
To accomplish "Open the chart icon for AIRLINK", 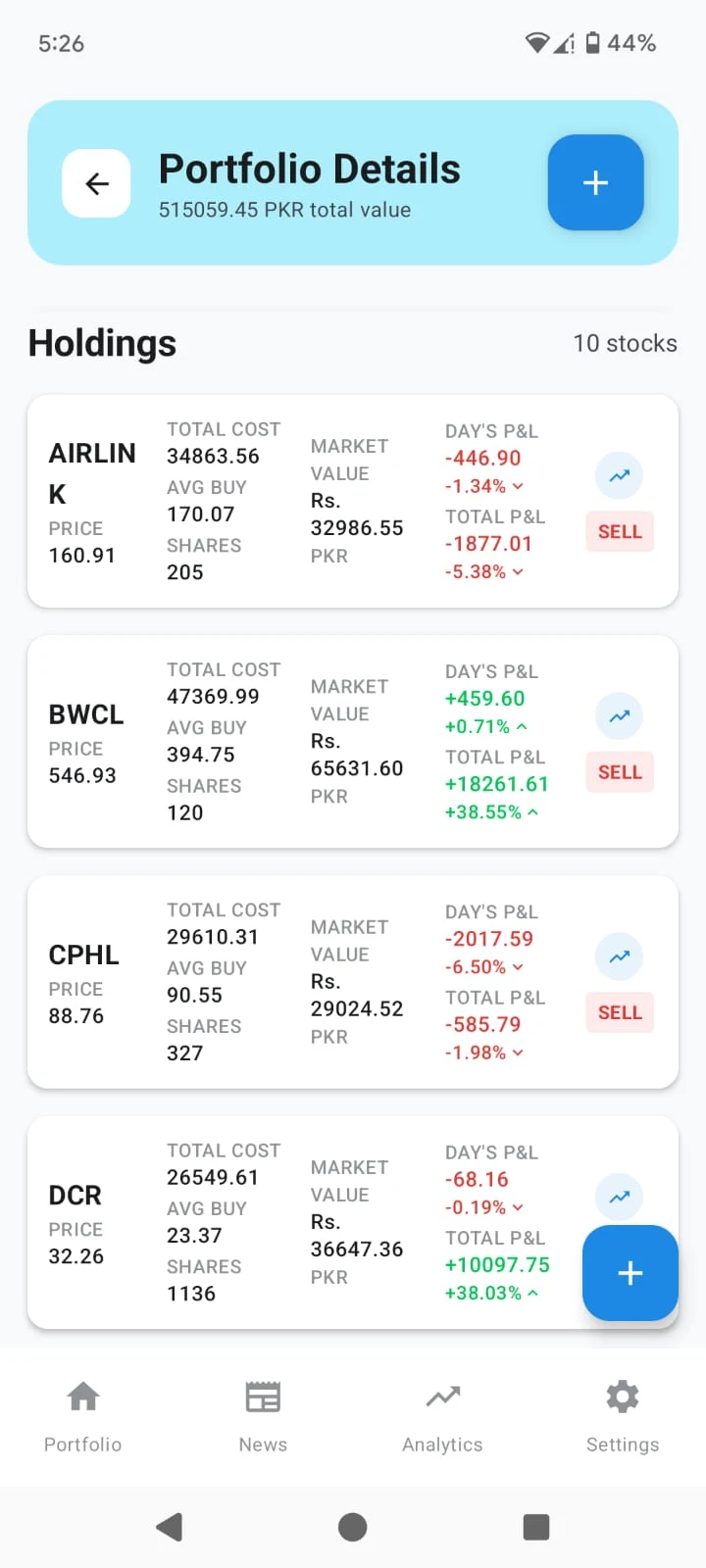I will click(619, 476).
